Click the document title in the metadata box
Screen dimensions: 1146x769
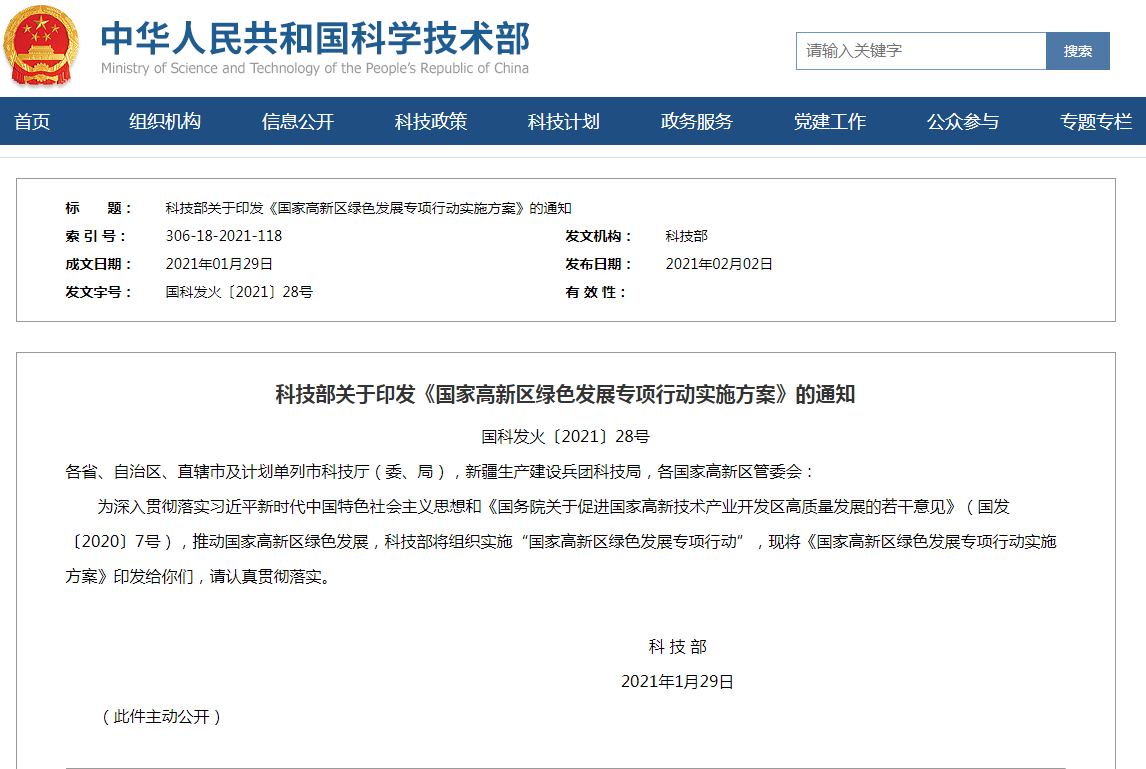pos(368,208)
